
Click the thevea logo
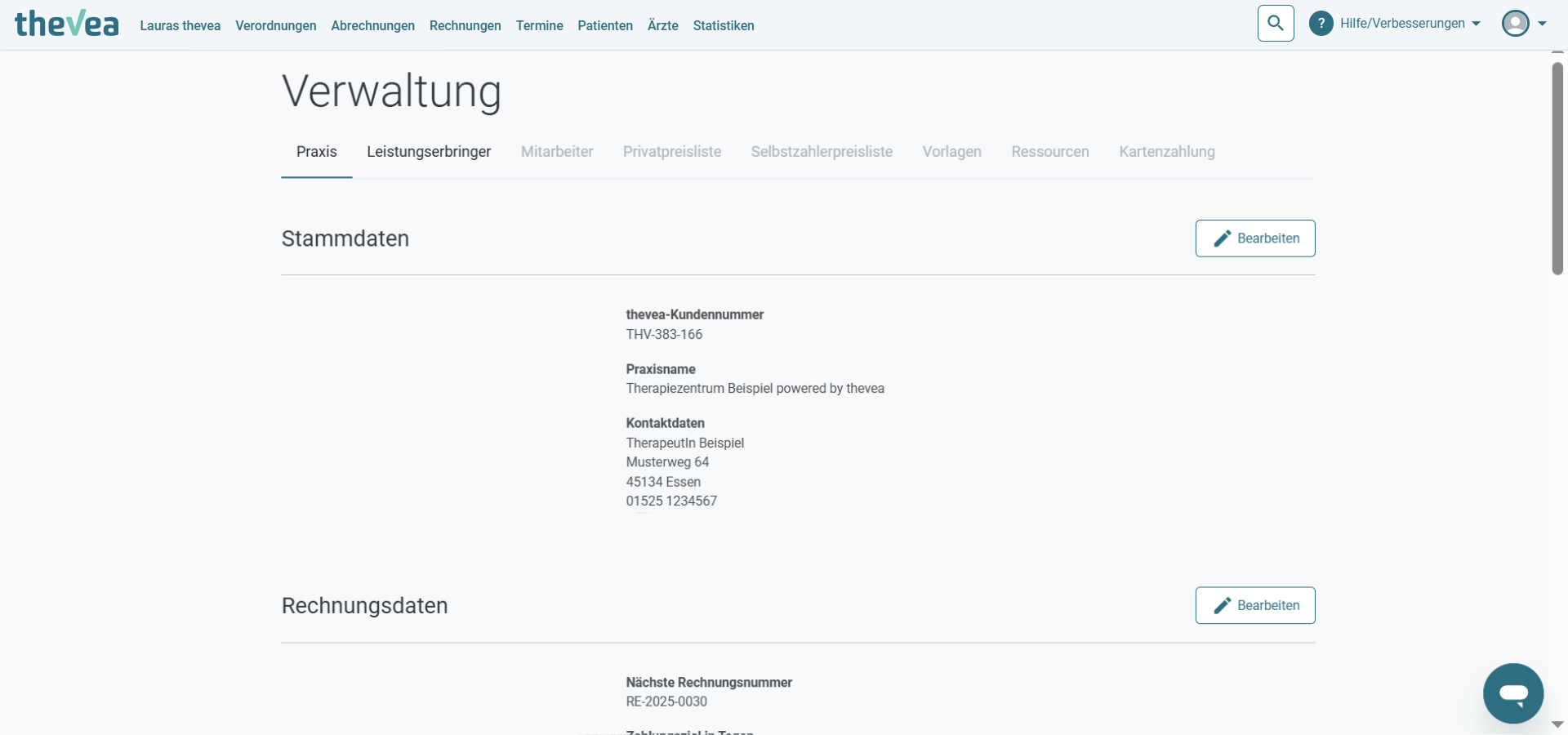[67, 24]
